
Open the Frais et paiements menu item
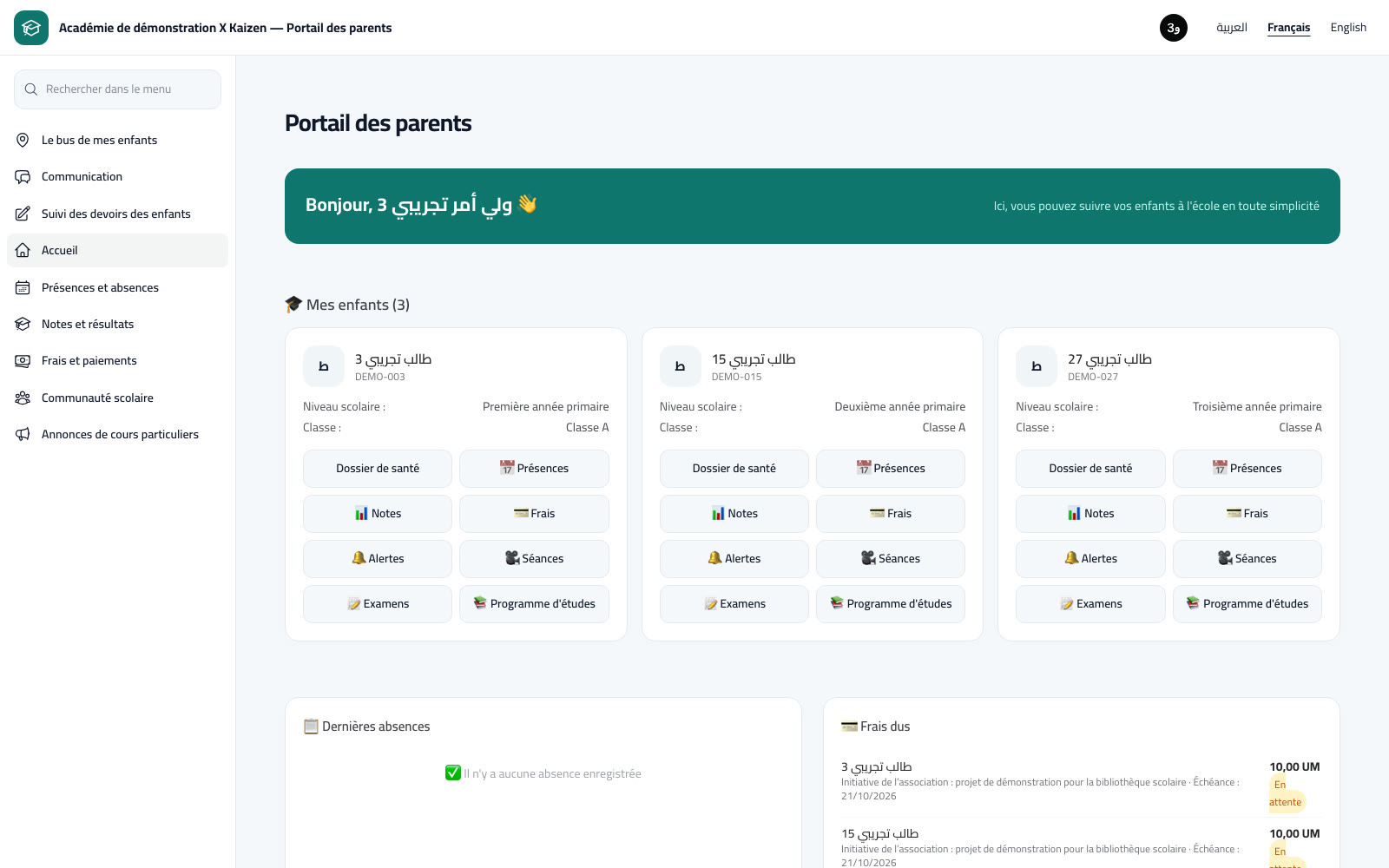pos(117,361)
